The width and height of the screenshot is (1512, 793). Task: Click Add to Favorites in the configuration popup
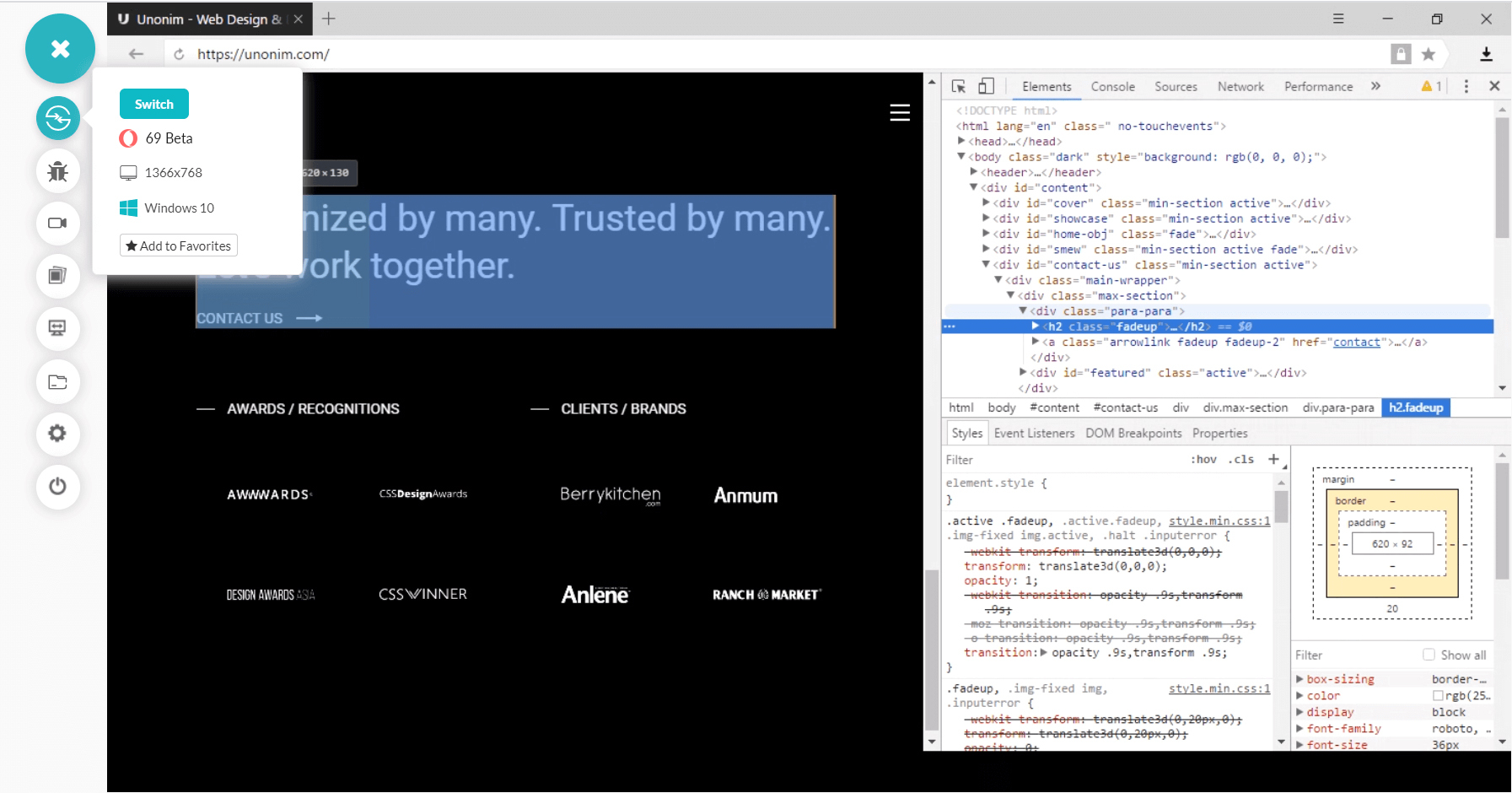(178, 245)
